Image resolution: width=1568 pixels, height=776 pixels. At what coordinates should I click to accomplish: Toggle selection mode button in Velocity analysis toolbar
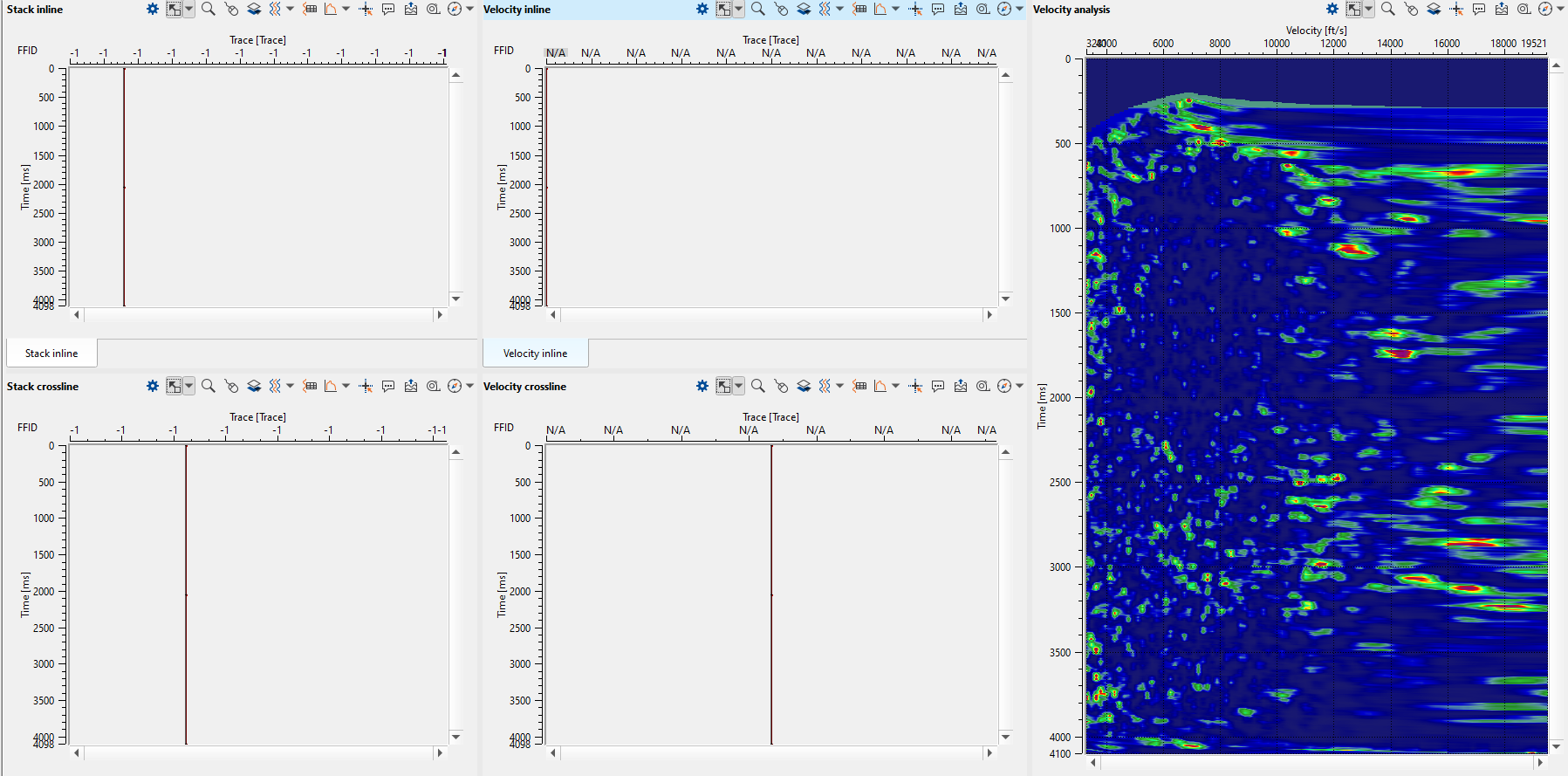click(1353, 10)
